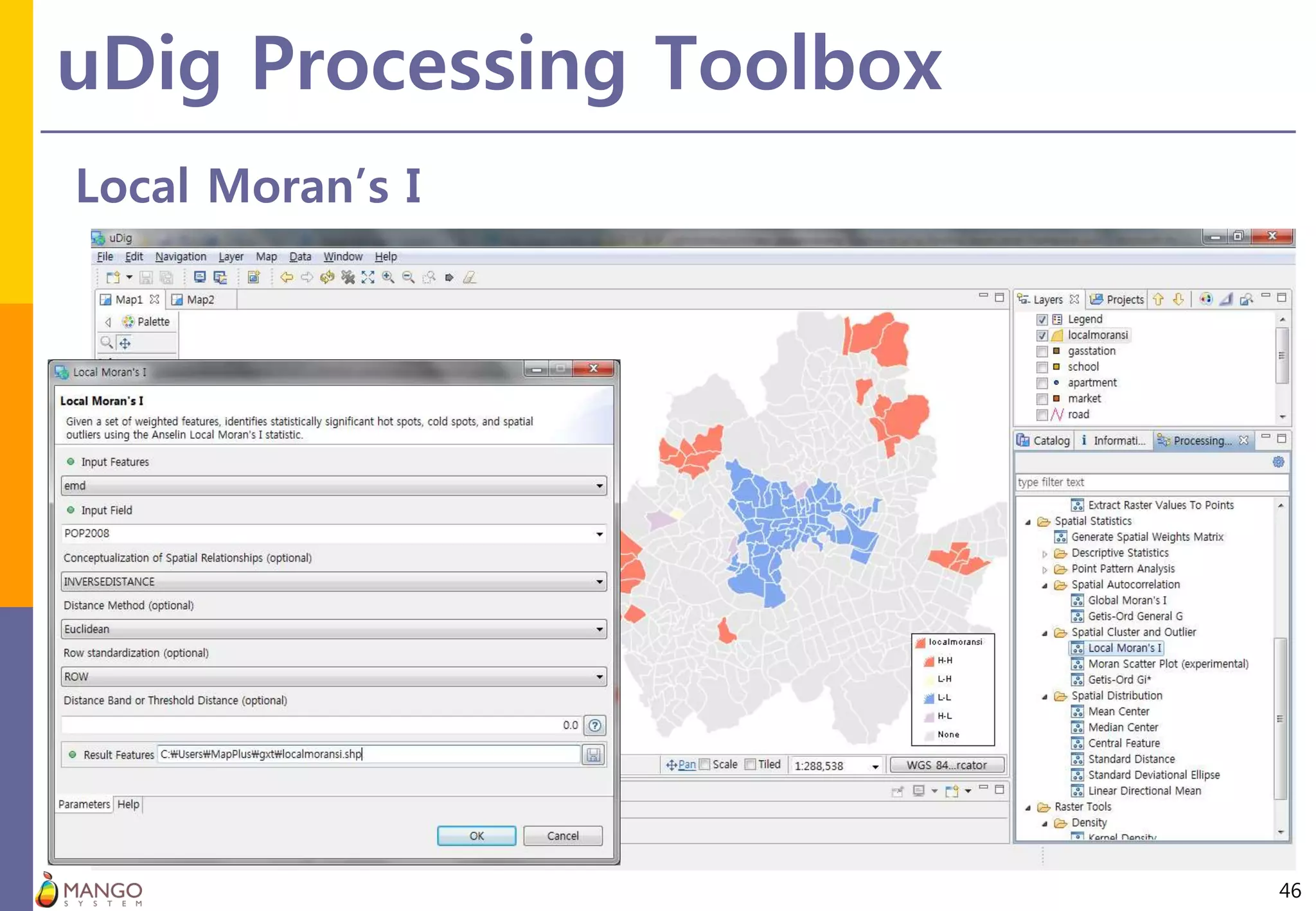The width and height of the screenshot is (1316, 911).
Task: Check the Scale checkbox in map status bar
Action: pos(705,765)
